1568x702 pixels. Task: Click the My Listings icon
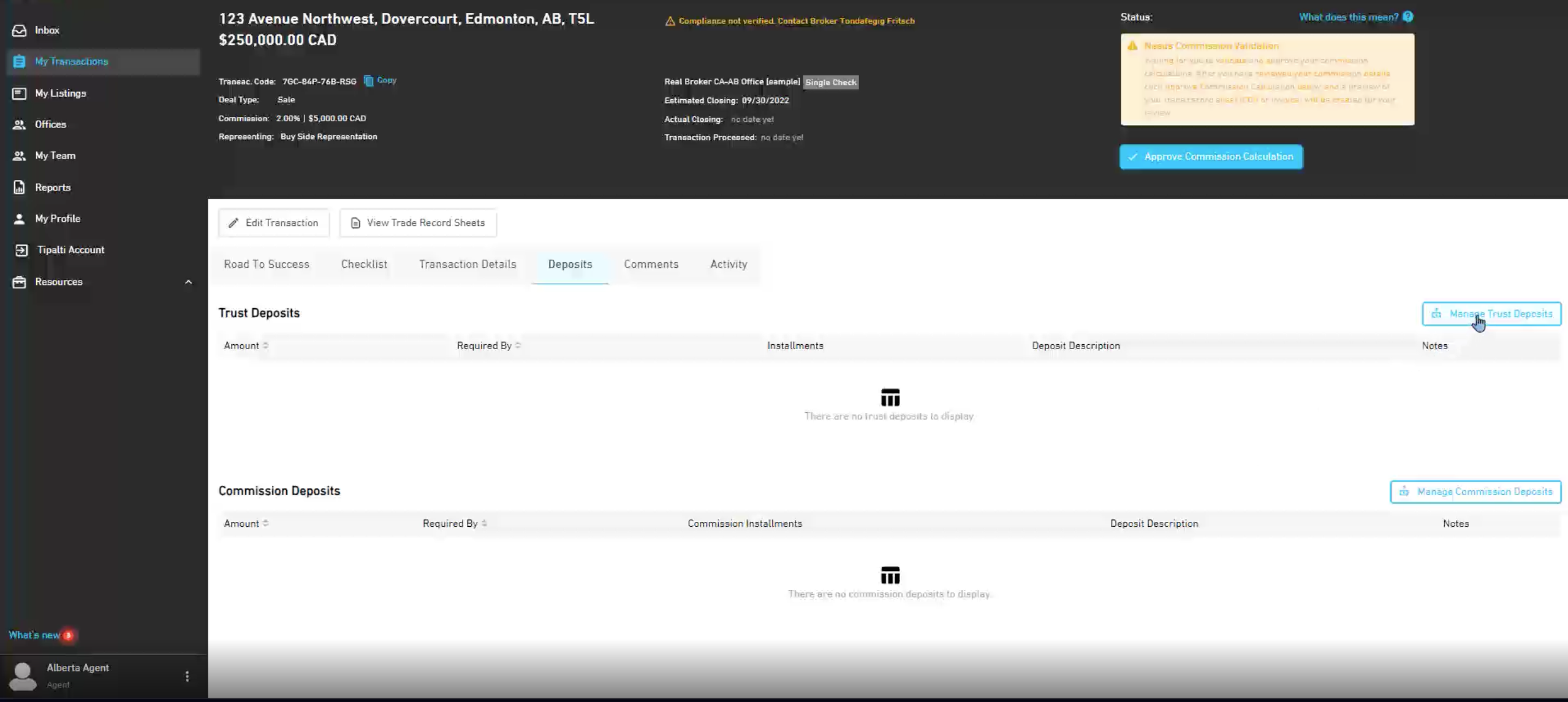coord(20,93)
